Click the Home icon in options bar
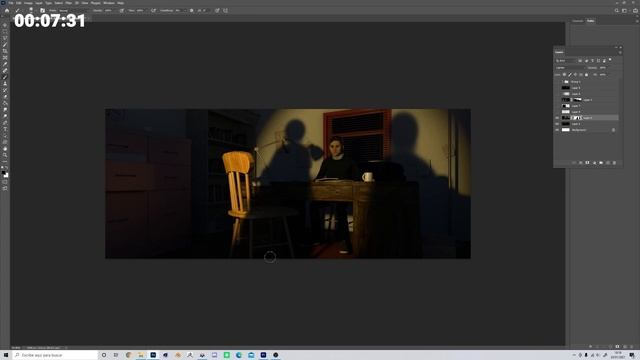This screenshot has width=640, height=360. 7,11
